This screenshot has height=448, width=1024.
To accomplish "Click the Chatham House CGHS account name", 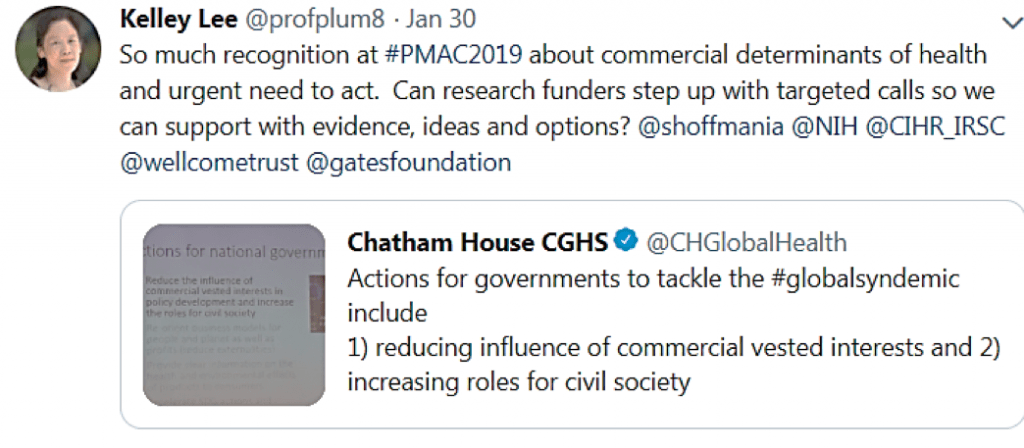I will point(477,241).
